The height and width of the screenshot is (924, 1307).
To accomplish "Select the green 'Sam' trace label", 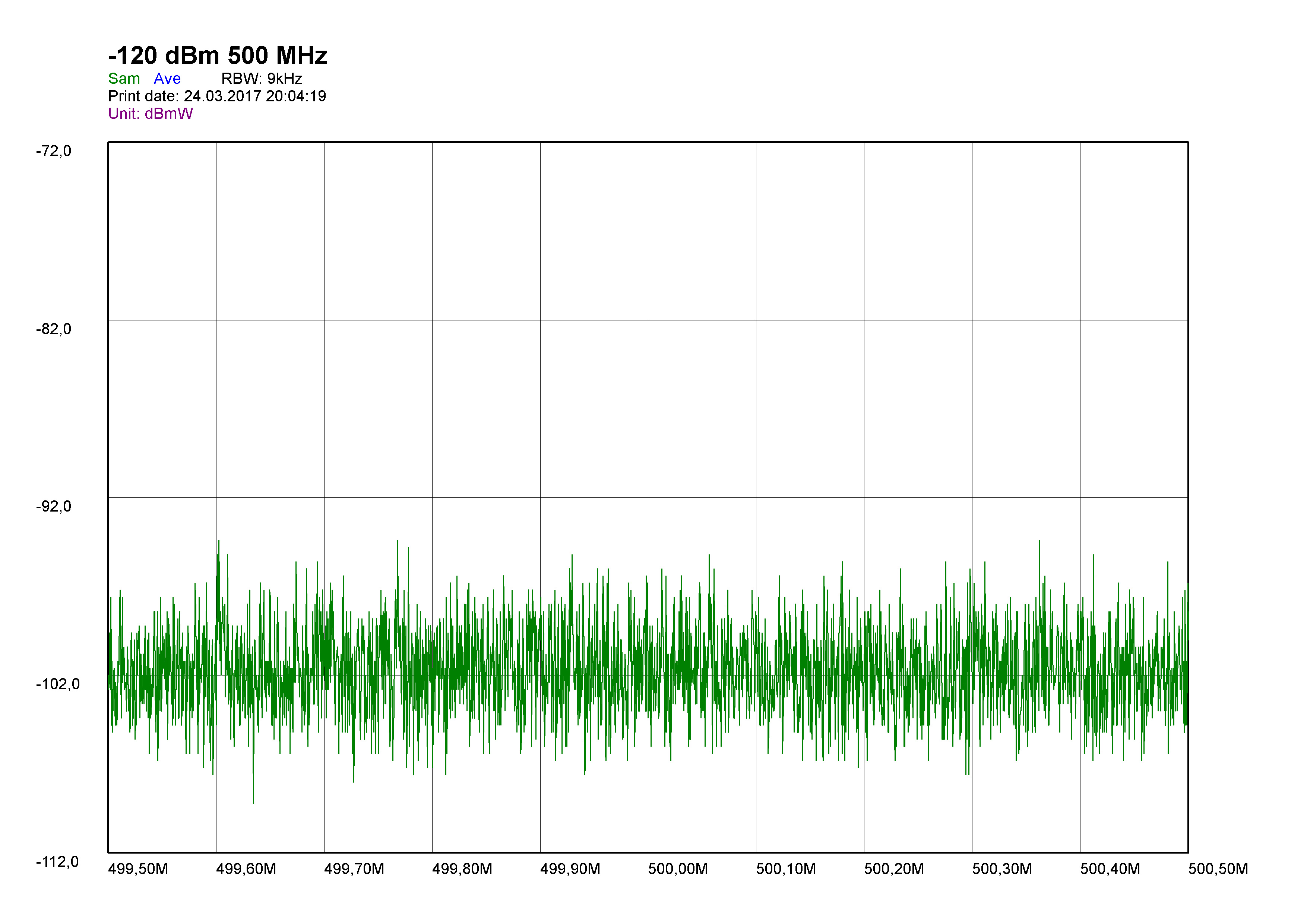I will tap(124, 79).
